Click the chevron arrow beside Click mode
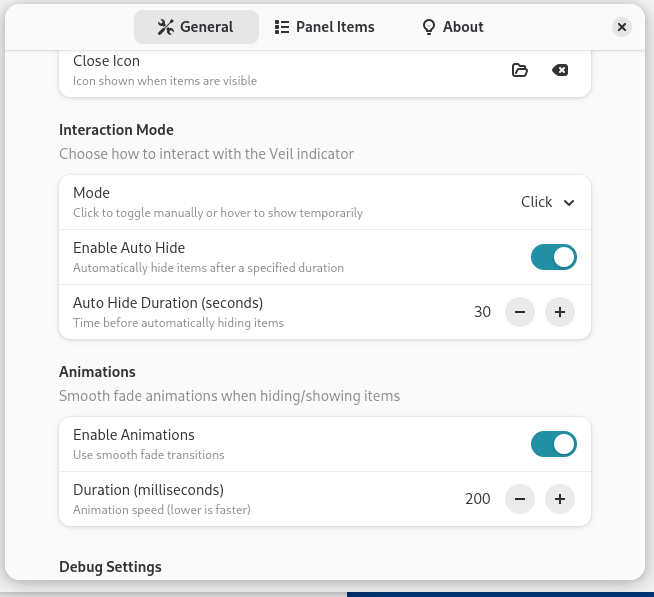 tap(569, 203)
